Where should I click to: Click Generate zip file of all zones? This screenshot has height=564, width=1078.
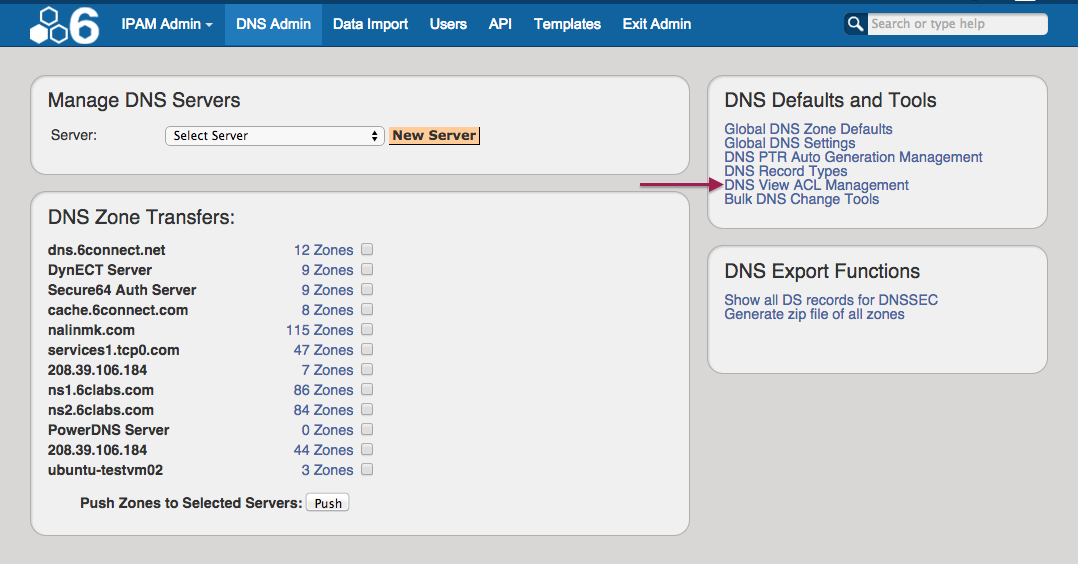tap(814, 314)
